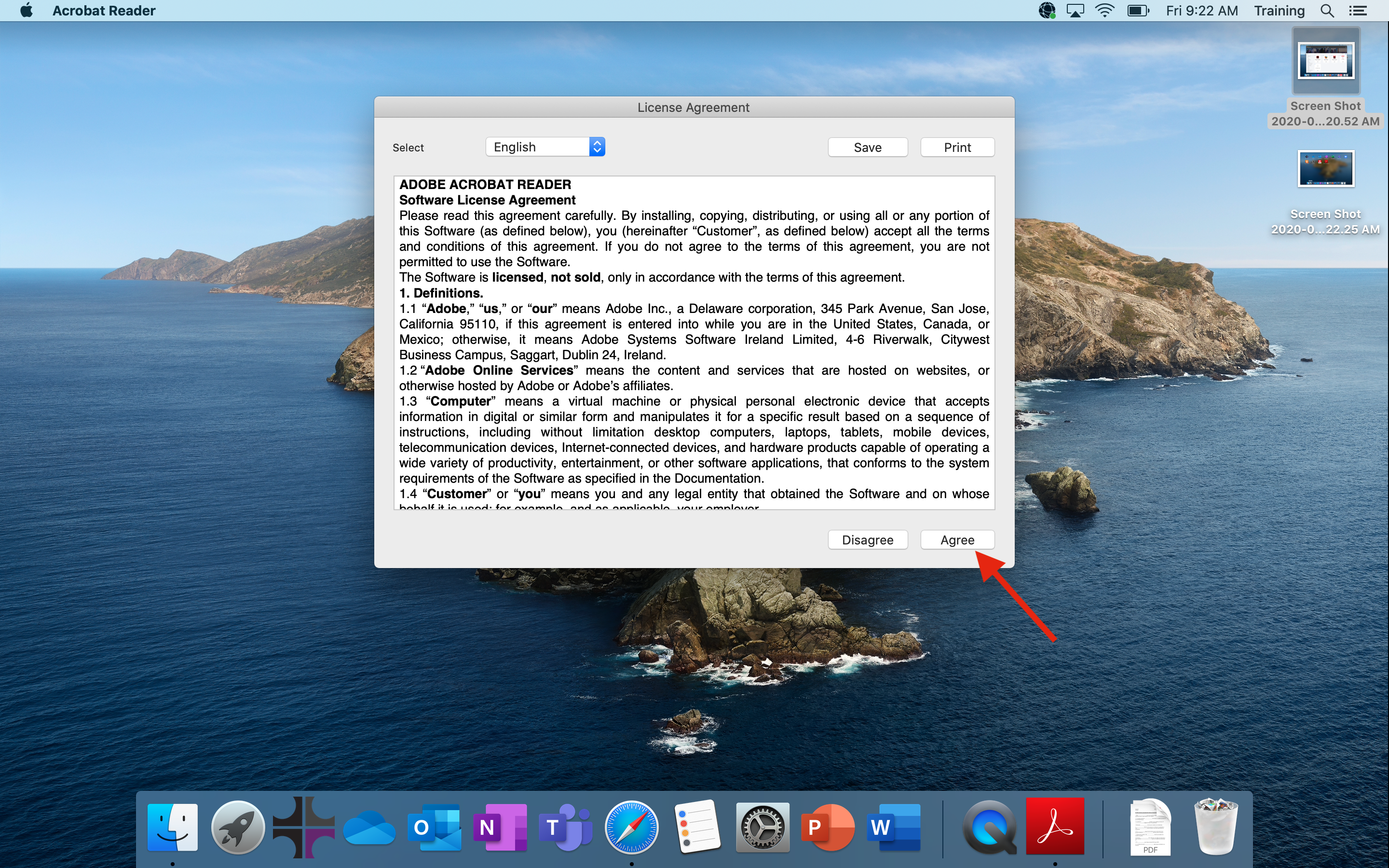This screenshot has width=1389, height=868.
Task: Open Safari from the Dock
Action: click(631, 827)
